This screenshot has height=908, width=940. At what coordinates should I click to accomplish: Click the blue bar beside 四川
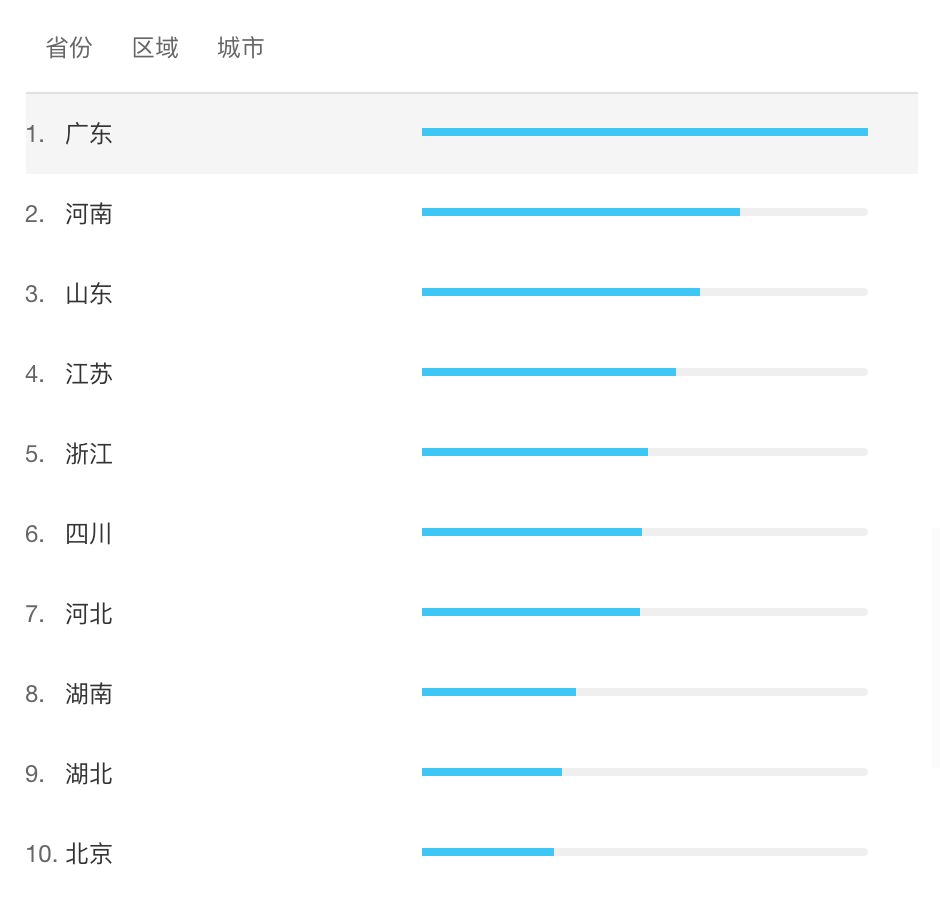532,532
